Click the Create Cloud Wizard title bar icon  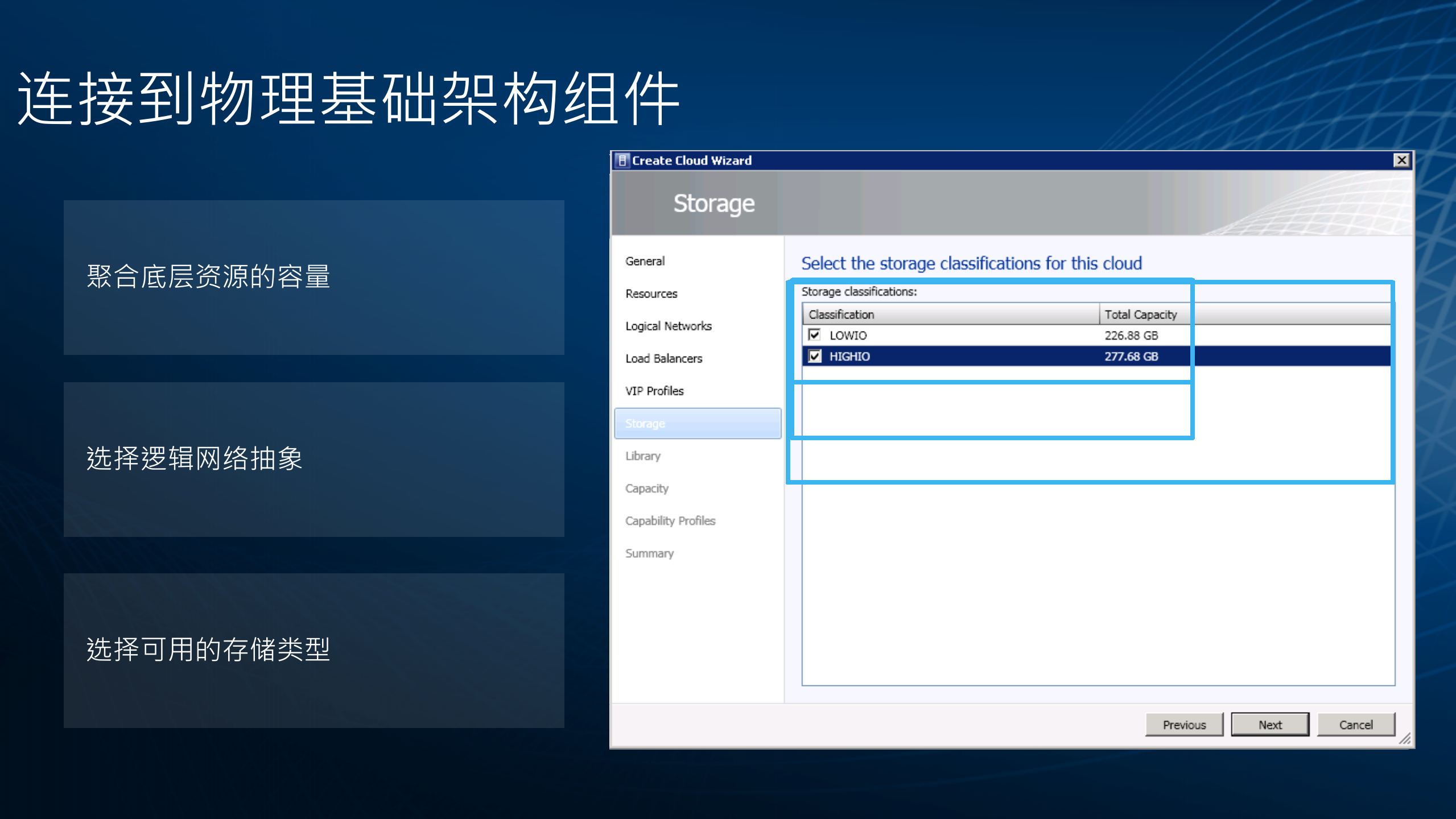[622, 160]
